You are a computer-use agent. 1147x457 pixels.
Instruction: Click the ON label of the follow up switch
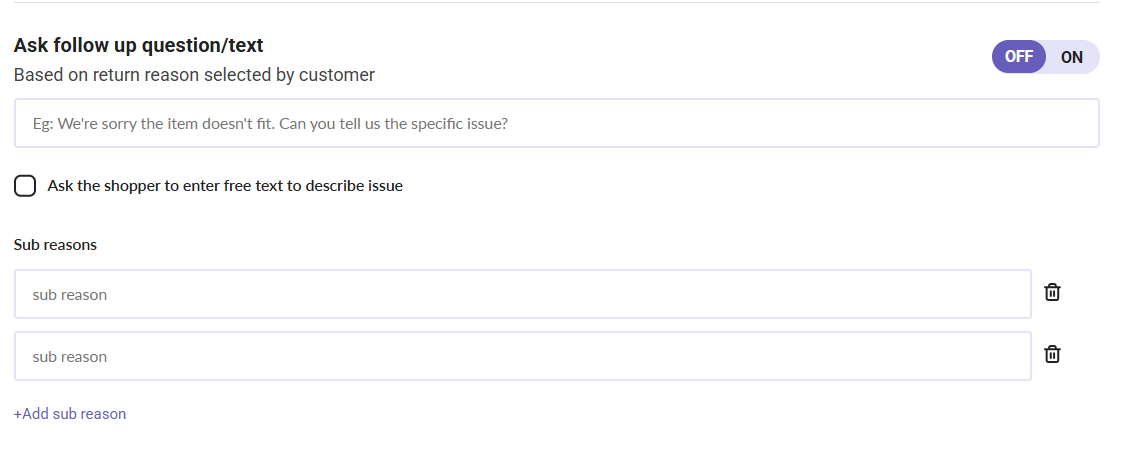point(1072,57)
